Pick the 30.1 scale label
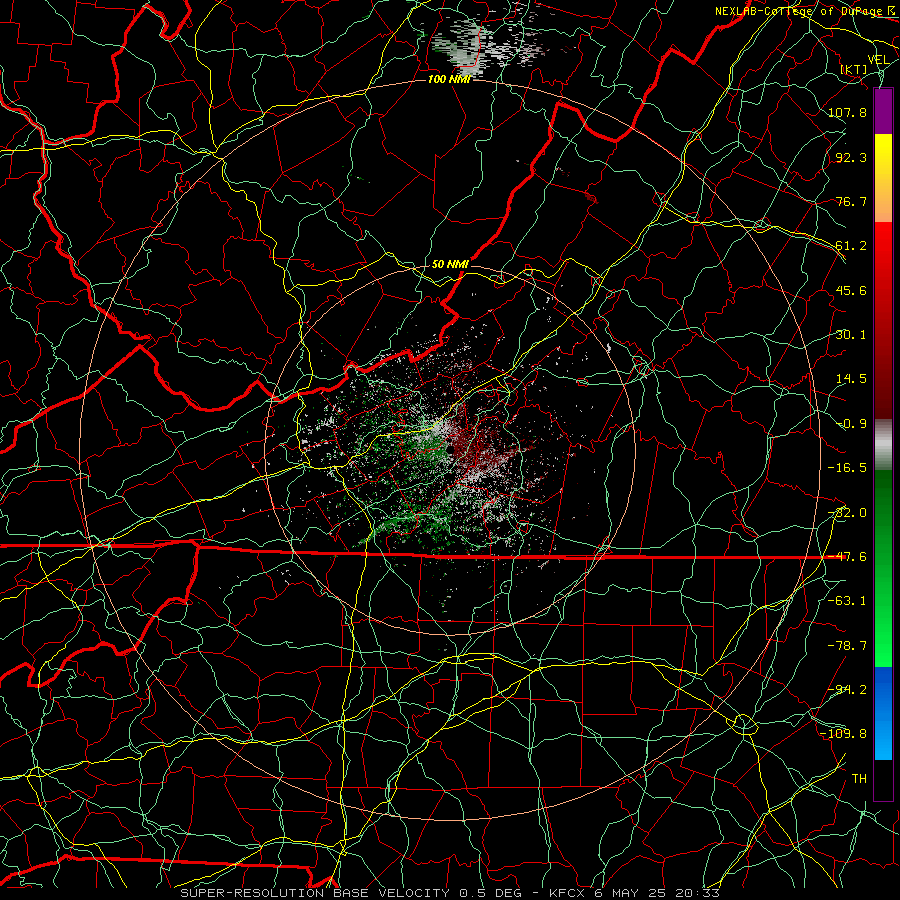Image resolution: width=900 pixels, height=900 pixels. 851,335
